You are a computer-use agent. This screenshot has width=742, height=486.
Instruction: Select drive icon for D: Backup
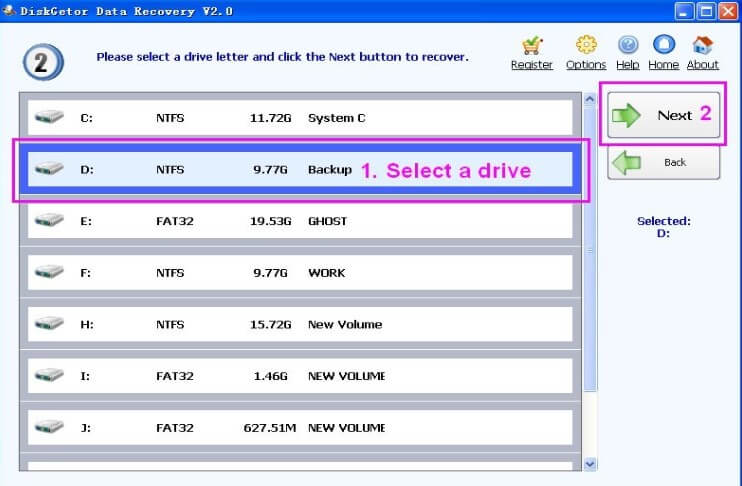pos(49,168)
